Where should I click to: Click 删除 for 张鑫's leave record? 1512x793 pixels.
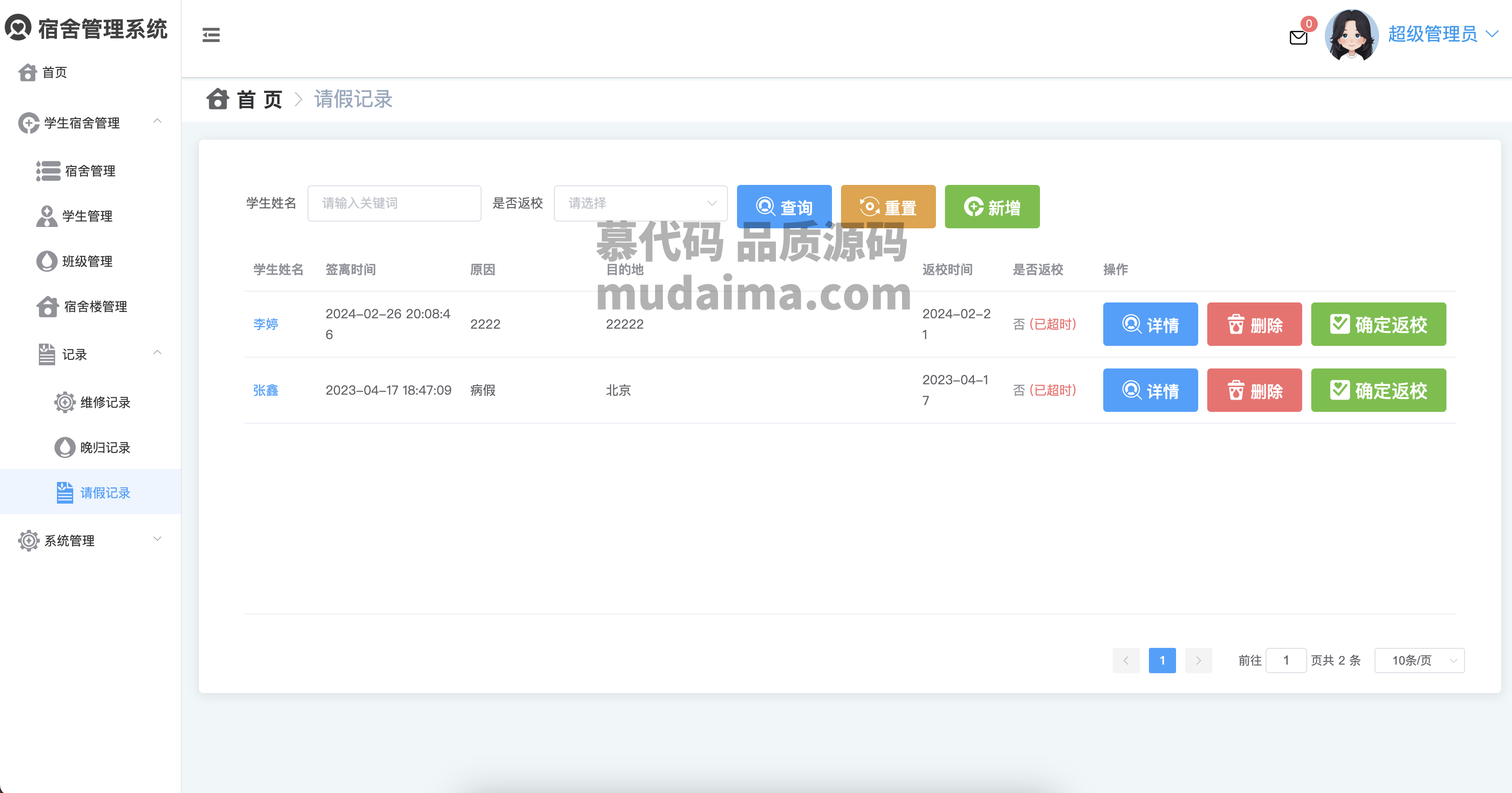[1254, 390]
